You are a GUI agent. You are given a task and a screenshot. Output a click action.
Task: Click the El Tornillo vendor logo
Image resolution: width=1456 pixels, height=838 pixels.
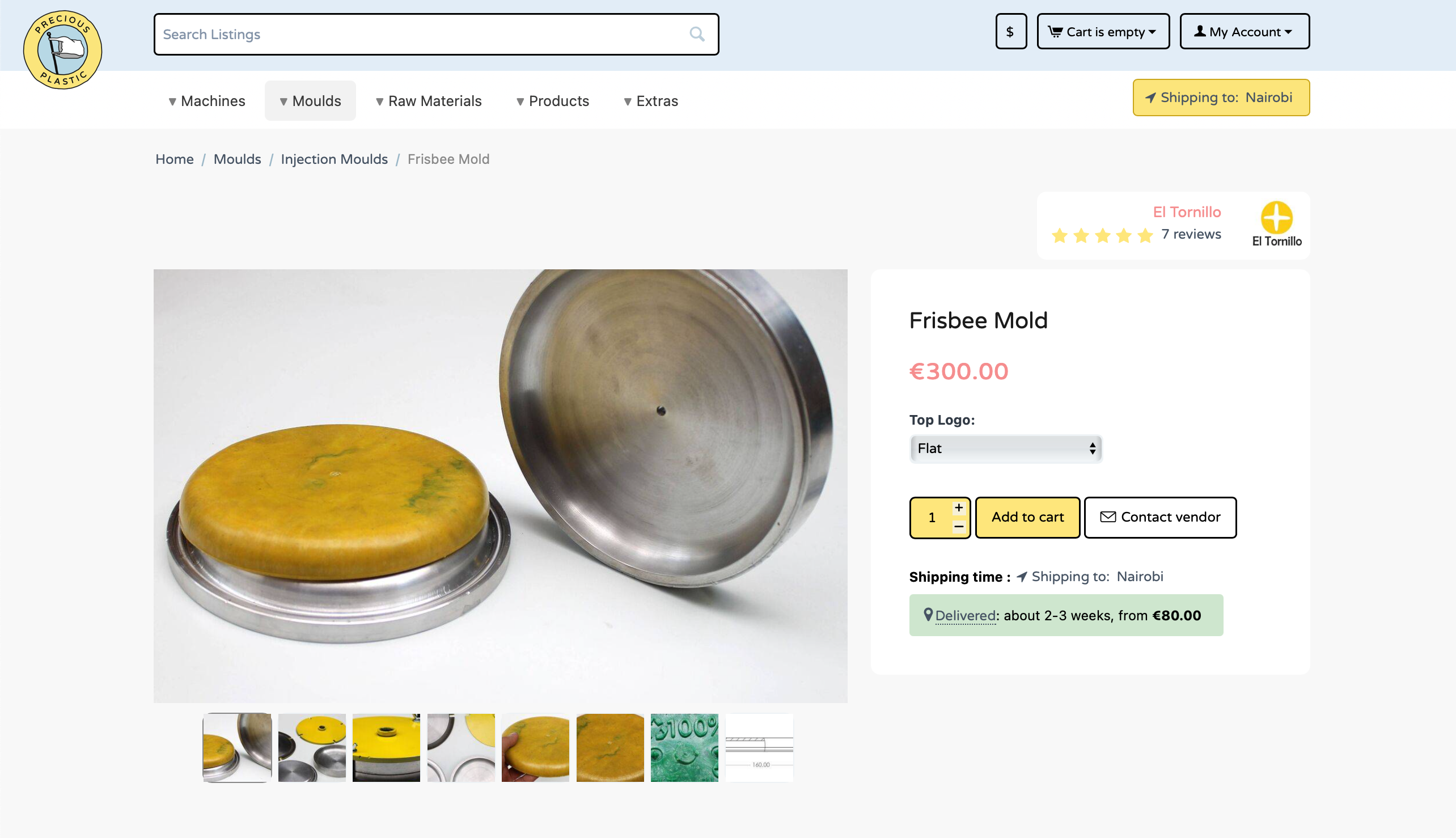(x=1276, y=225)
